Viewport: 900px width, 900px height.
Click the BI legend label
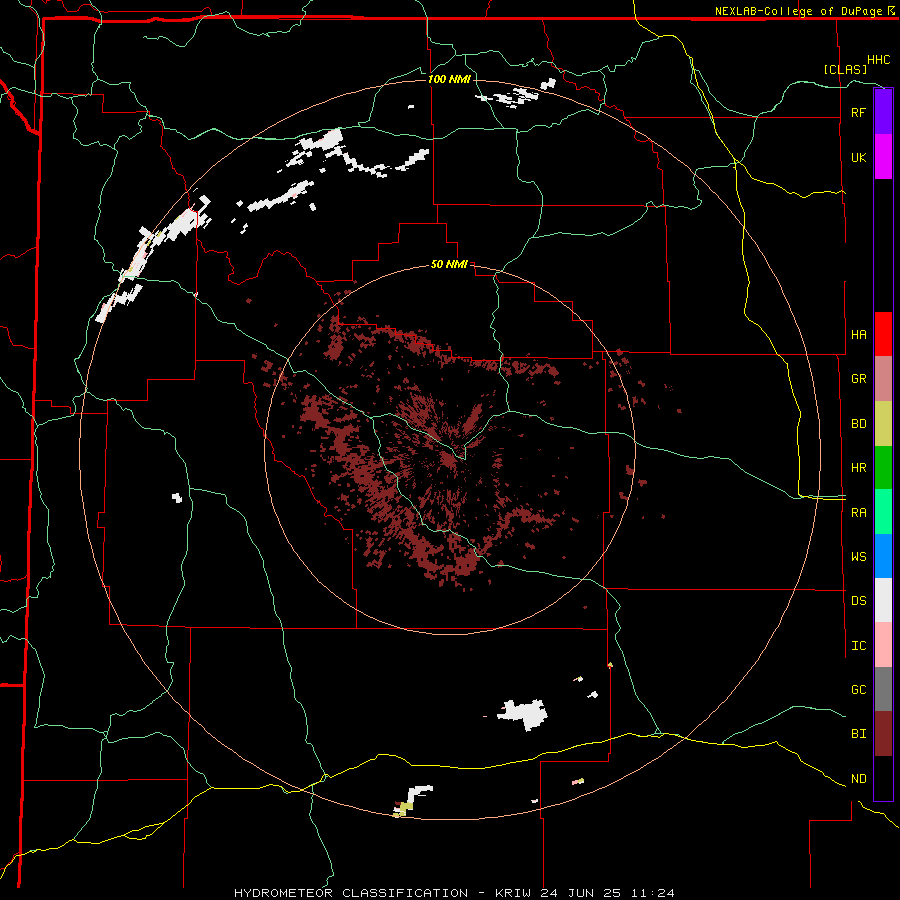[x=858, y=734]
